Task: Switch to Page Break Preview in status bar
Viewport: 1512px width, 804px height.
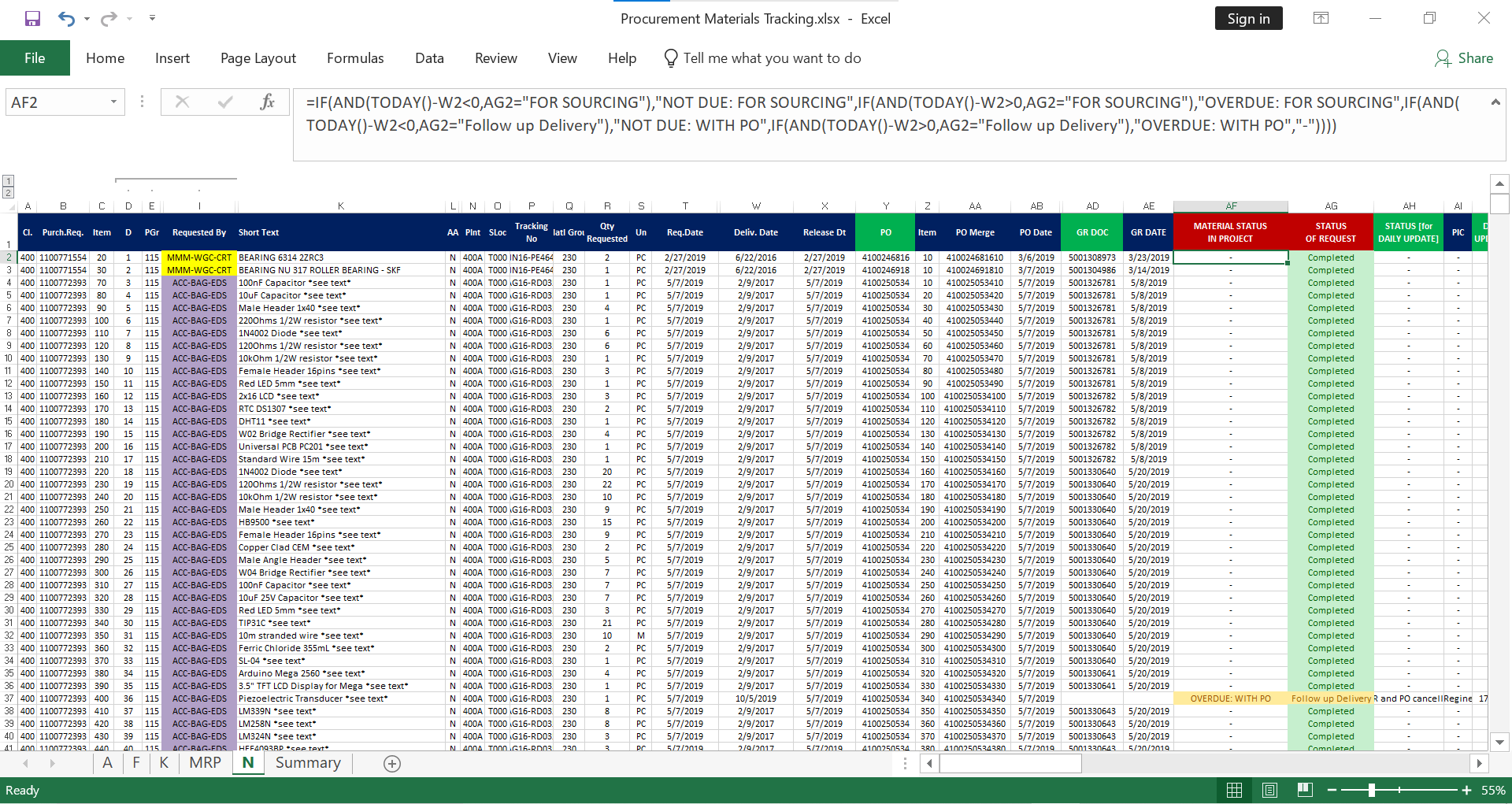Action: [x=1305, y=791]
